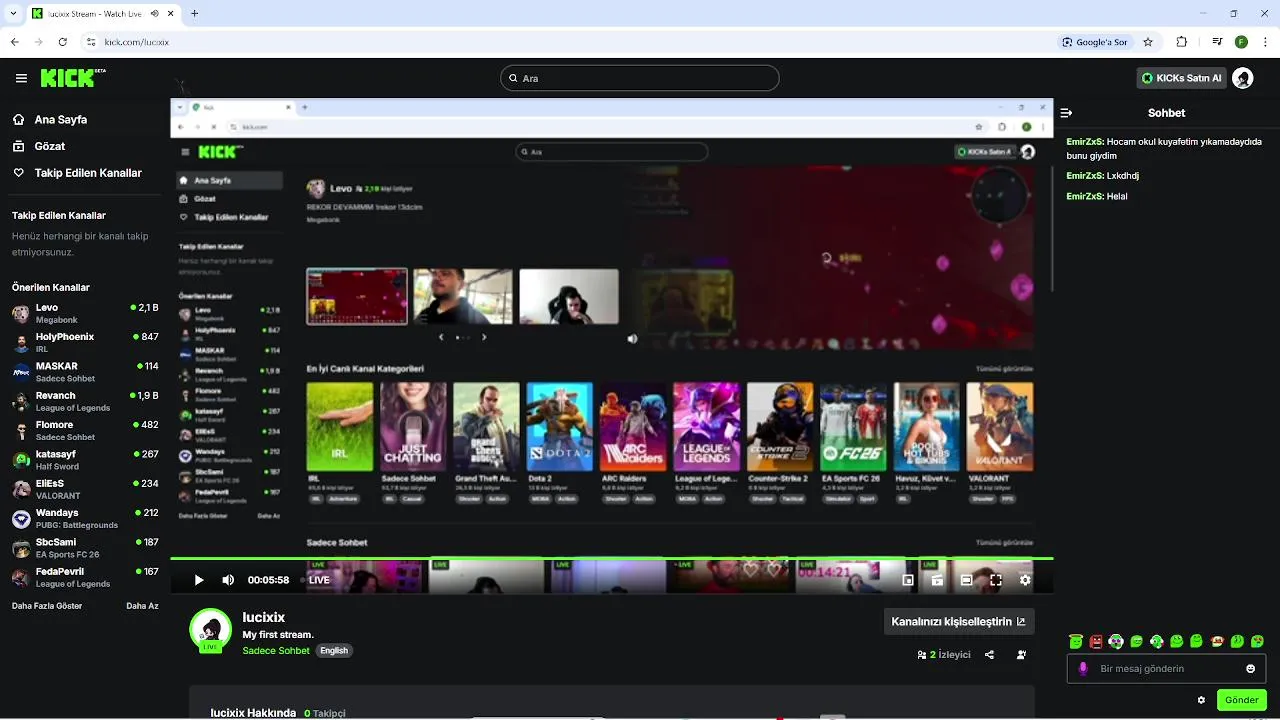1280x720 pixels.
Task: Open the Chrome three-dot menu
Action: 1265,42
